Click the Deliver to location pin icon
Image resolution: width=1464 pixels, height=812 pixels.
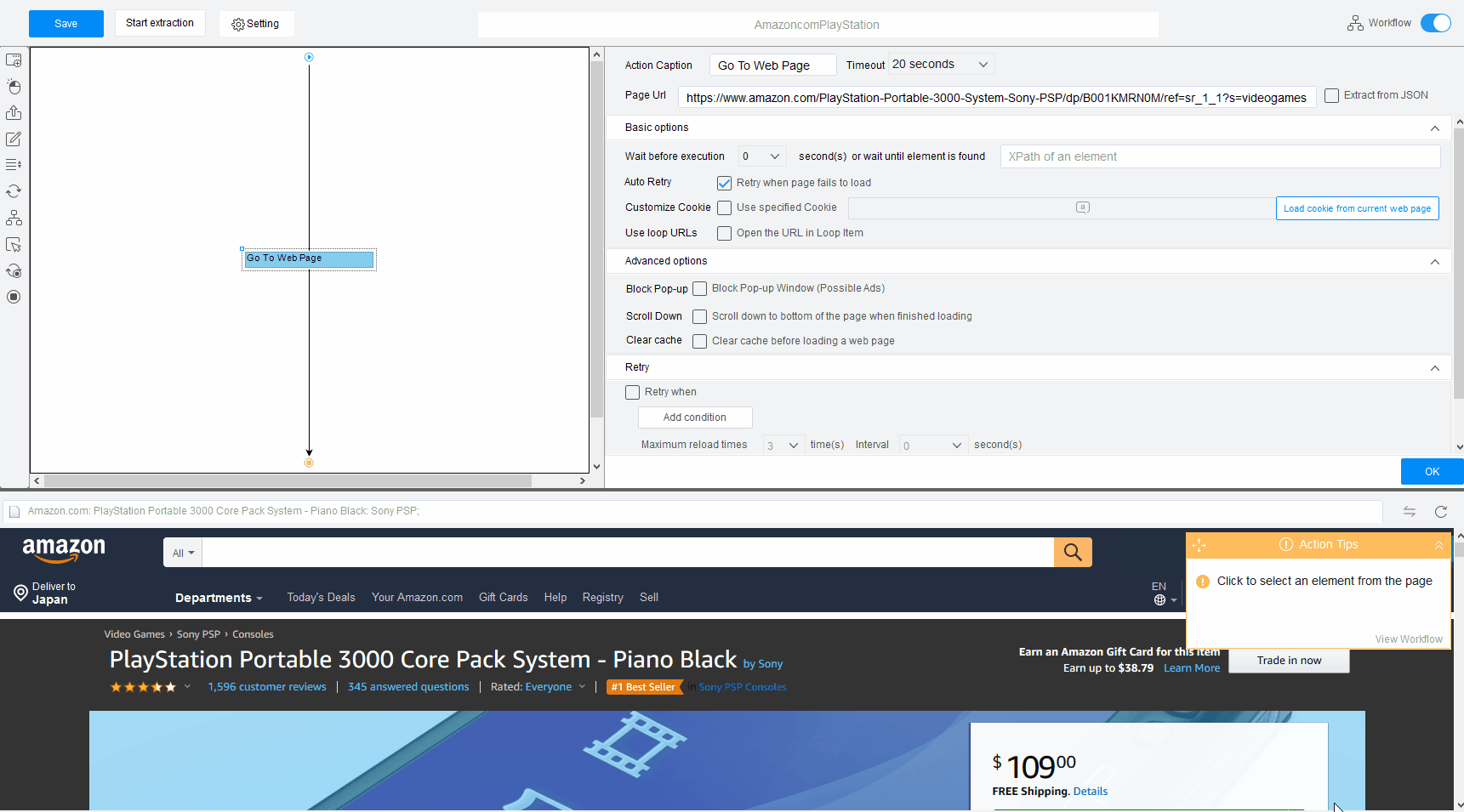pos(21,593)
